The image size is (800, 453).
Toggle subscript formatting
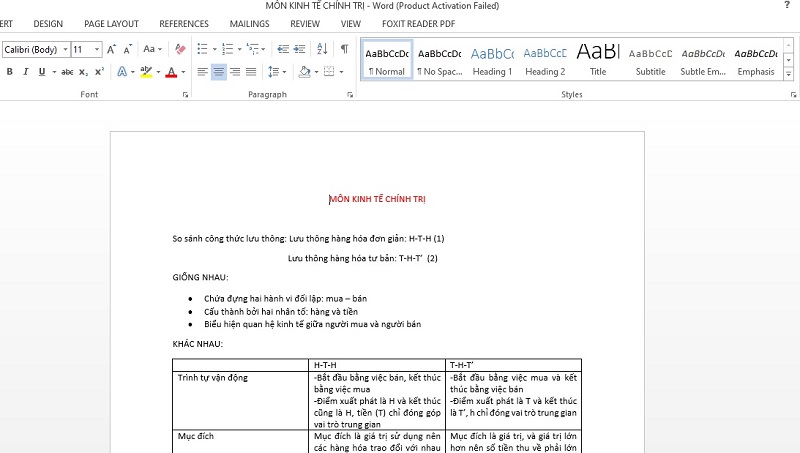[x=83, y=72]
